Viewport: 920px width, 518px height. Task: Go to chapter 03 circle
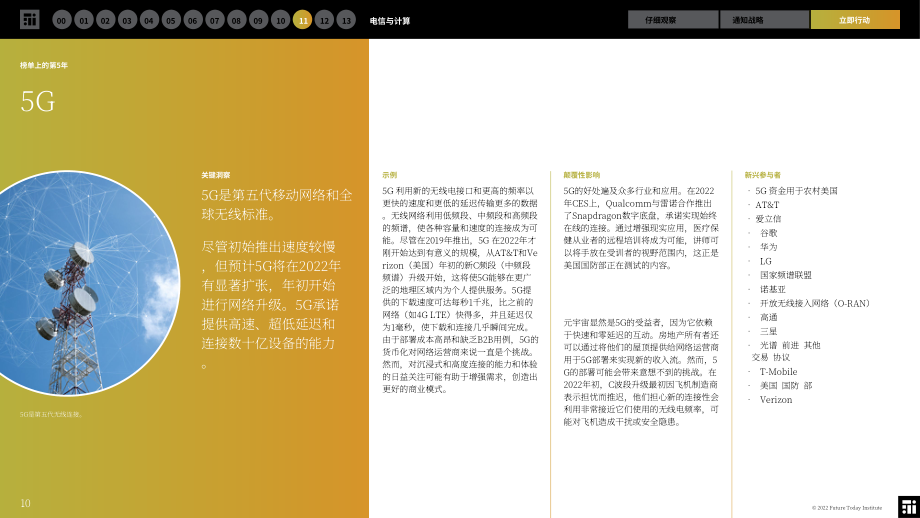tap(127, 20)
